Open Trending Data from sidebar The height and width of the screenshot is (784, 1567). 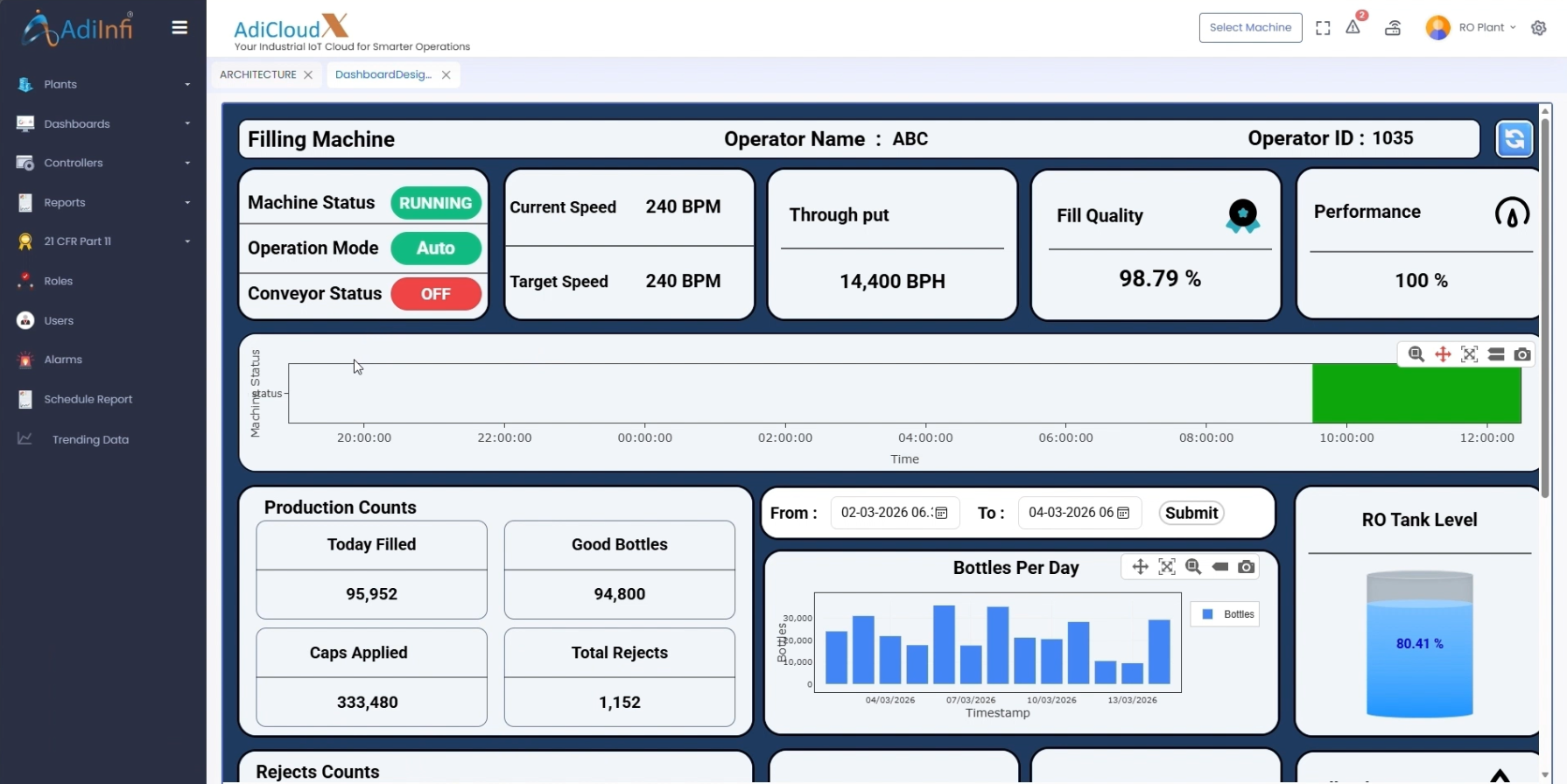click(x=90, y=440)
